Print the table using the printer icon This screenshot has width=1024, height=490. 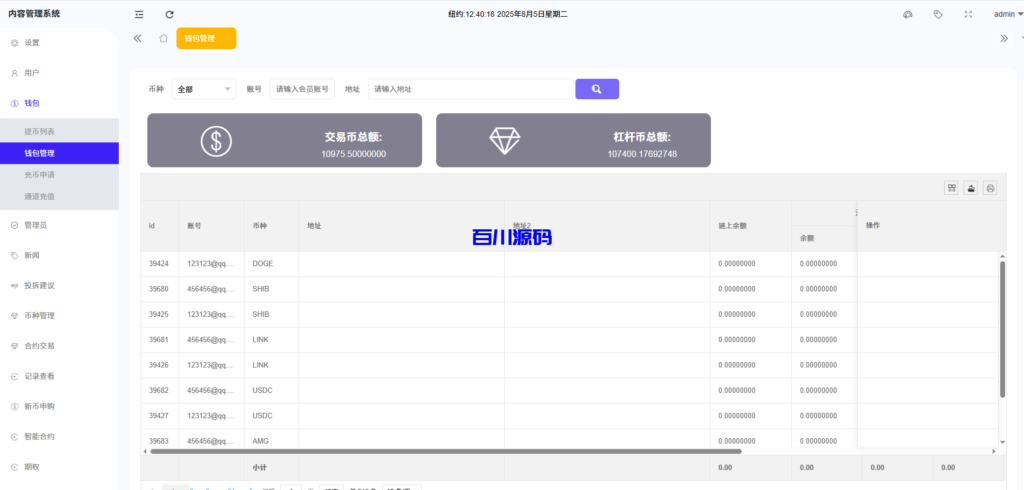(x=990, y=188)
